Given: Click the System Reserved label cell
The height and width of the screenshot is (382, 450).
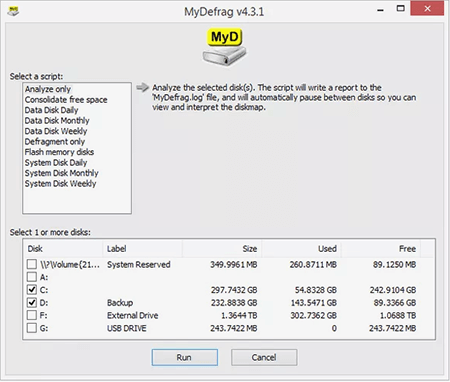Looking at the screenshot, I should point(139,265).
